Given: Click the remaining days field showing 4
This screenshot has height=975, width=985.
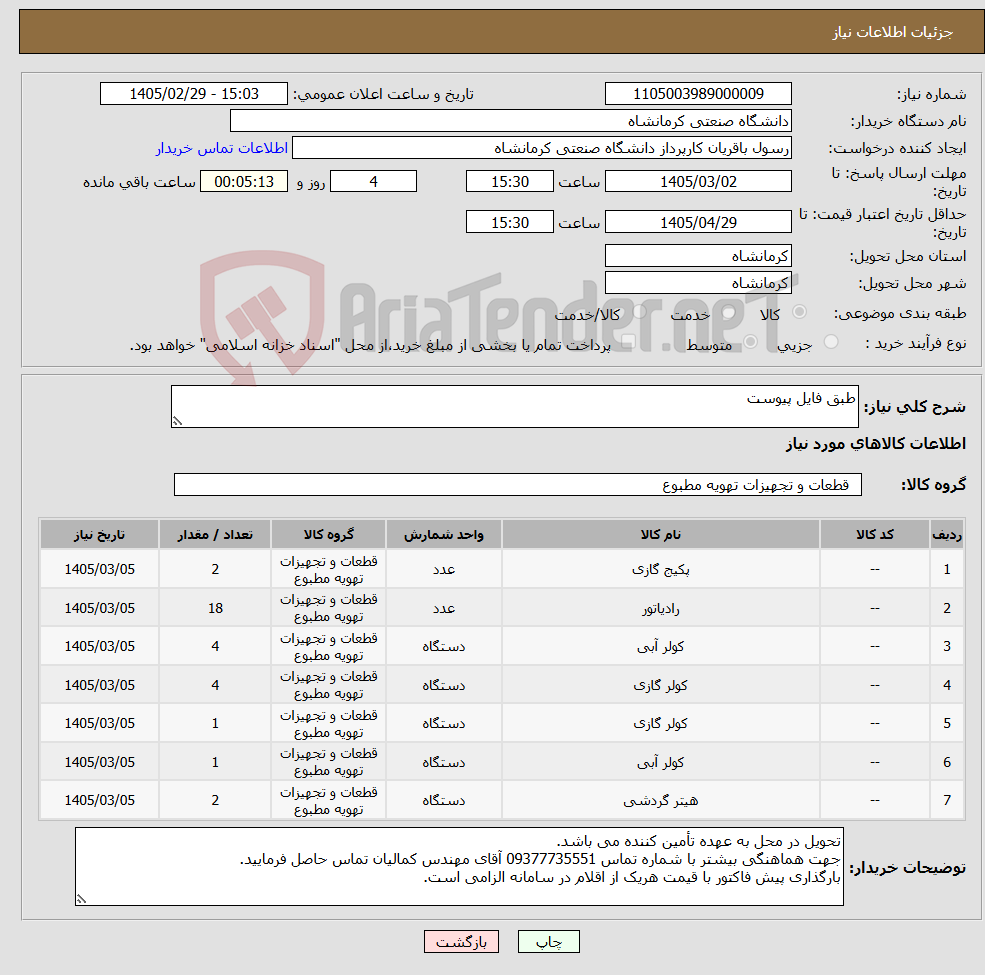Looking at the screenshot, I should pos(373,182).
